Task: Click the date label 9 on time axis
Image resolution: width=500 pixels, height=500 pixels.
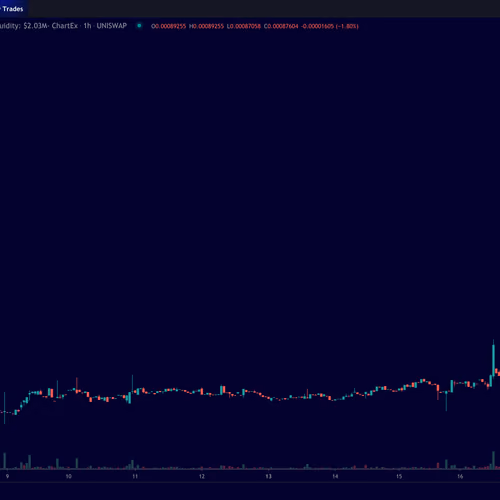Action: click(x=7, y=476)
